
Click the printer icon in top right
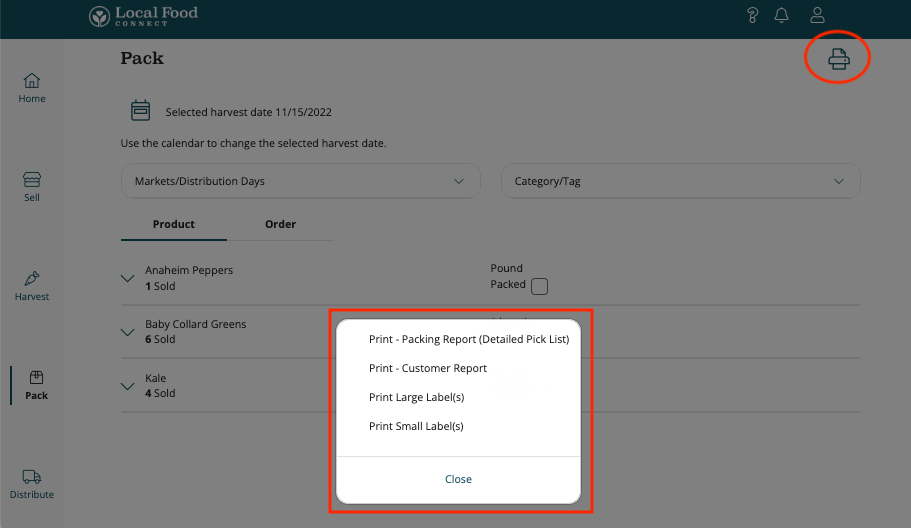point(838,60)
